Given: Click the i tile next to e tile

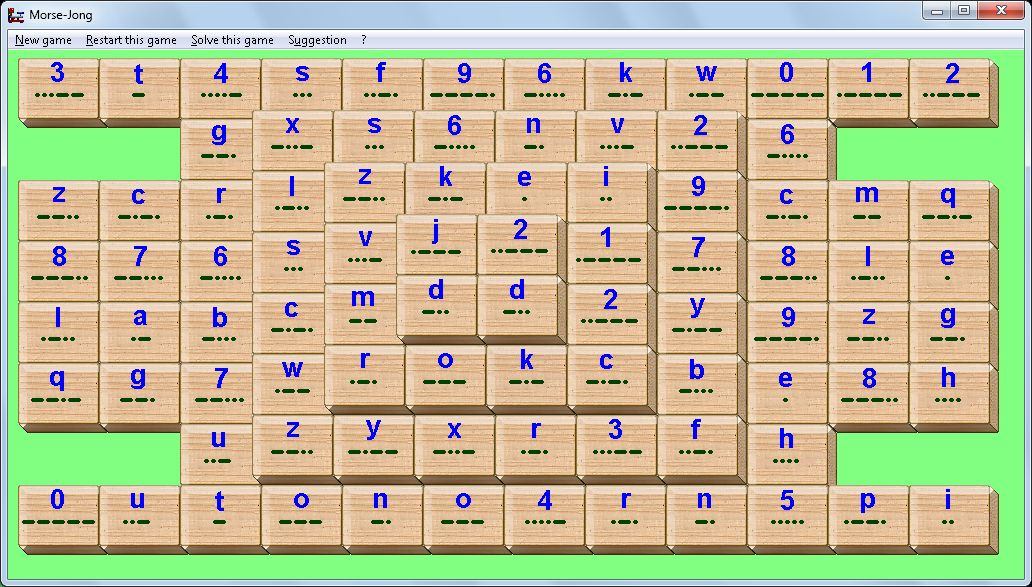Looking at the screenshot, I should [x=607, y=191].
